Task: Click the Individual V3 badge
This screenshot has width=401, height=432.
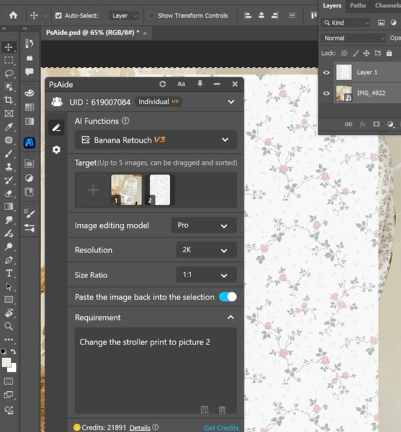Action: pos(158,102)
